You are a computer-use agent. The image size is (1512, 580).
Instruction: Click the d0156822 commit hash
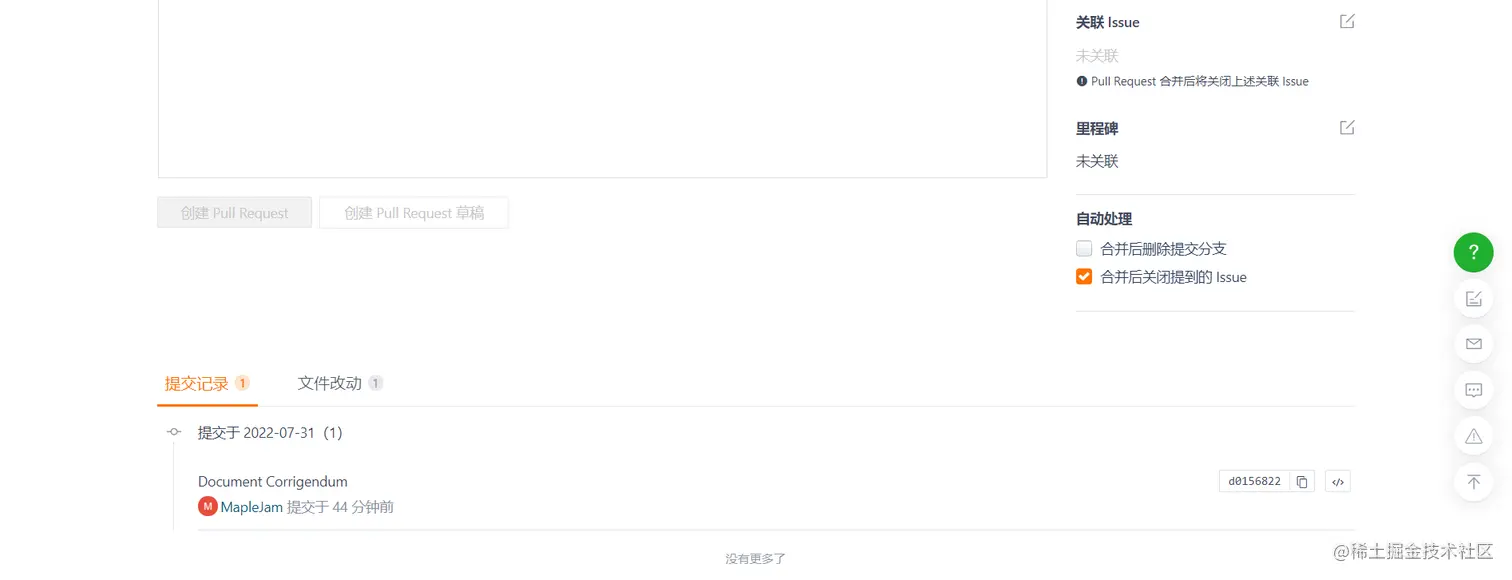click(x=1254, y=481)
